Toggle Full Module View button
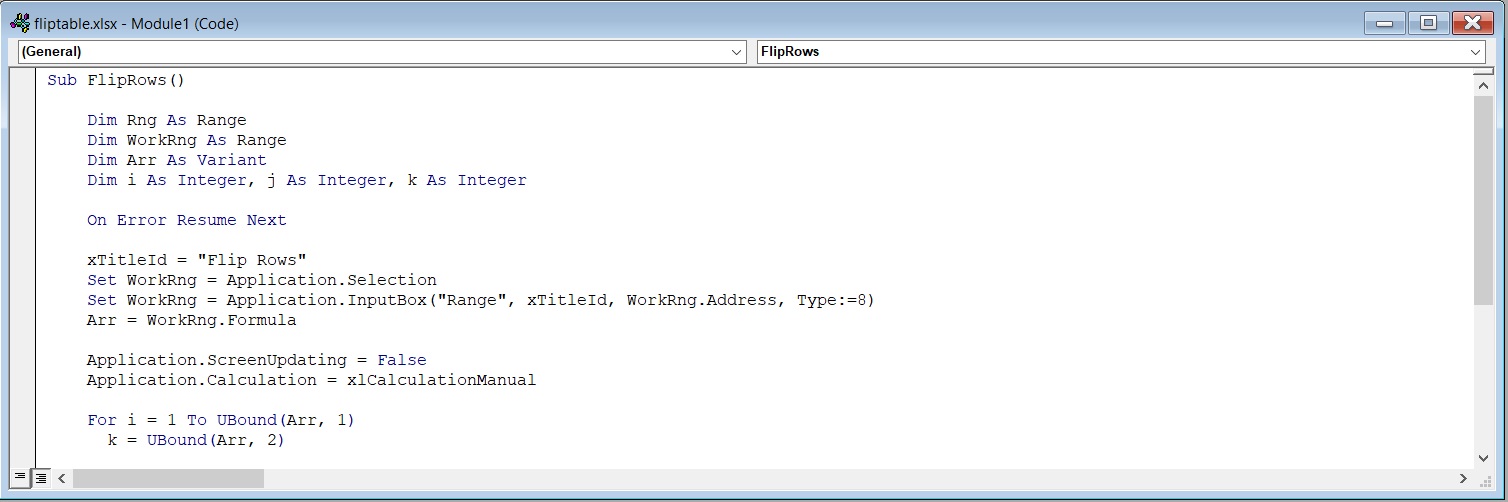Screen dimensions: 1508x502 [41, 478]
